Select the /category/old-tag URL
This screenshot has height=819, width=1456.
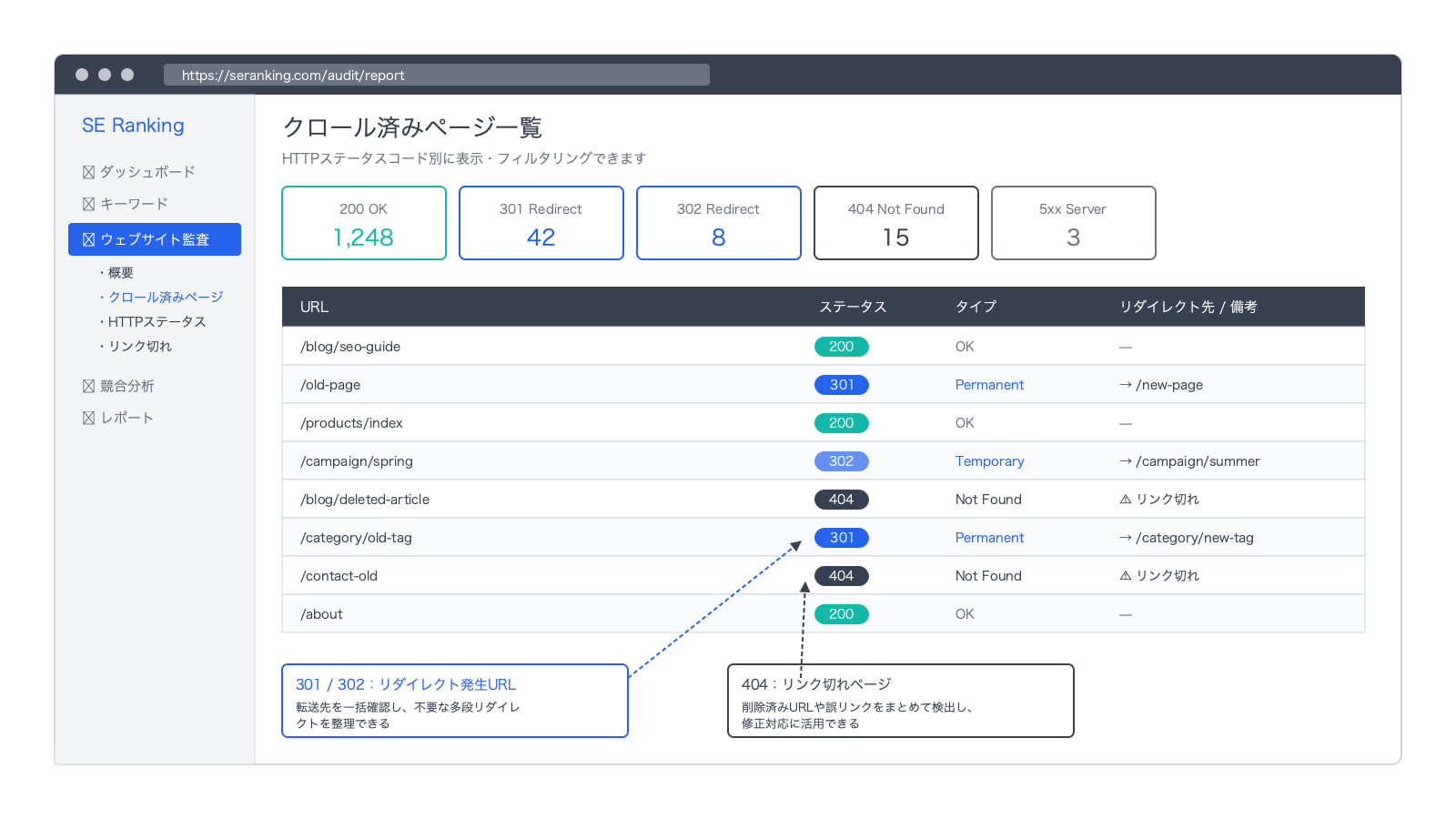click(x=356, y=538)
